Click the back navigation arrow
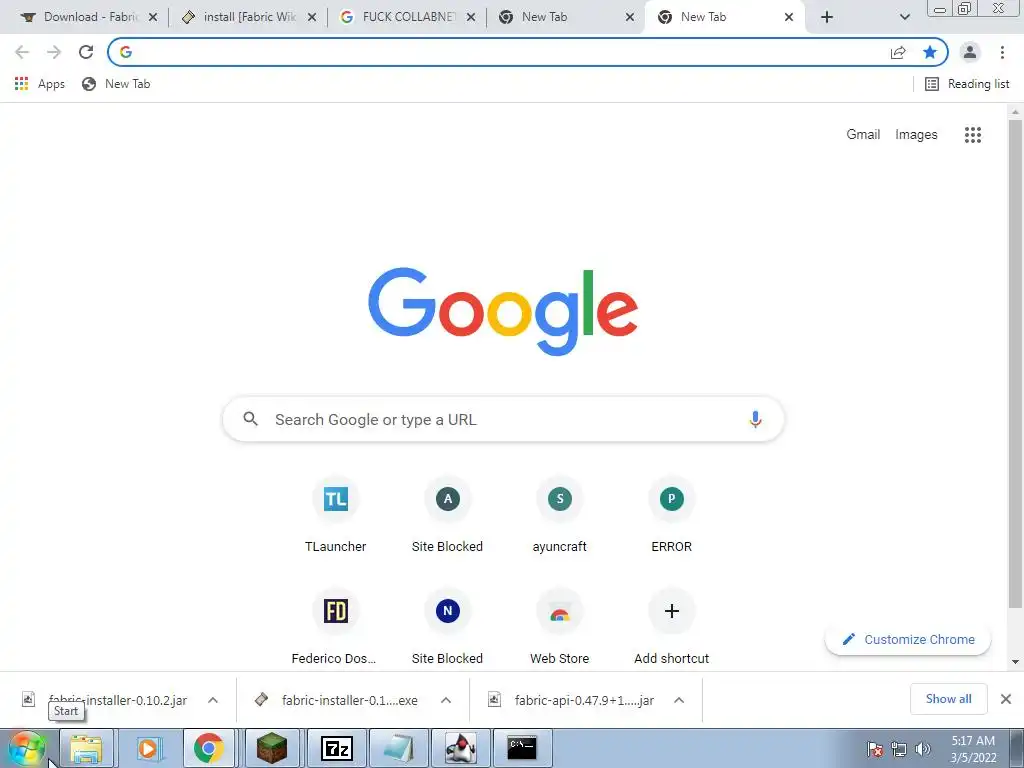 (x=22, y=52)
